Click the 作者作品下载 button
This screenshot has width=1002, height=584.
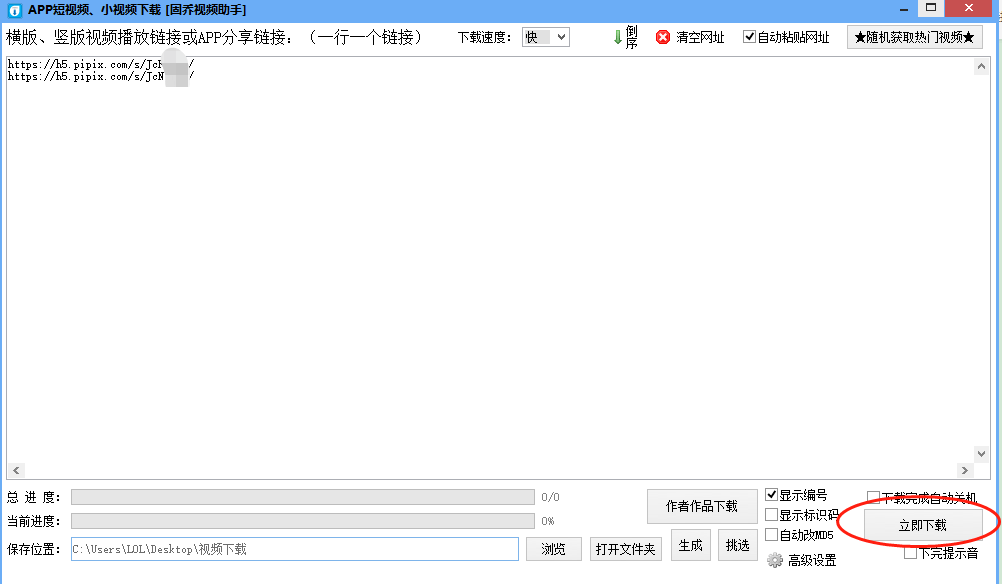point(702,506)
